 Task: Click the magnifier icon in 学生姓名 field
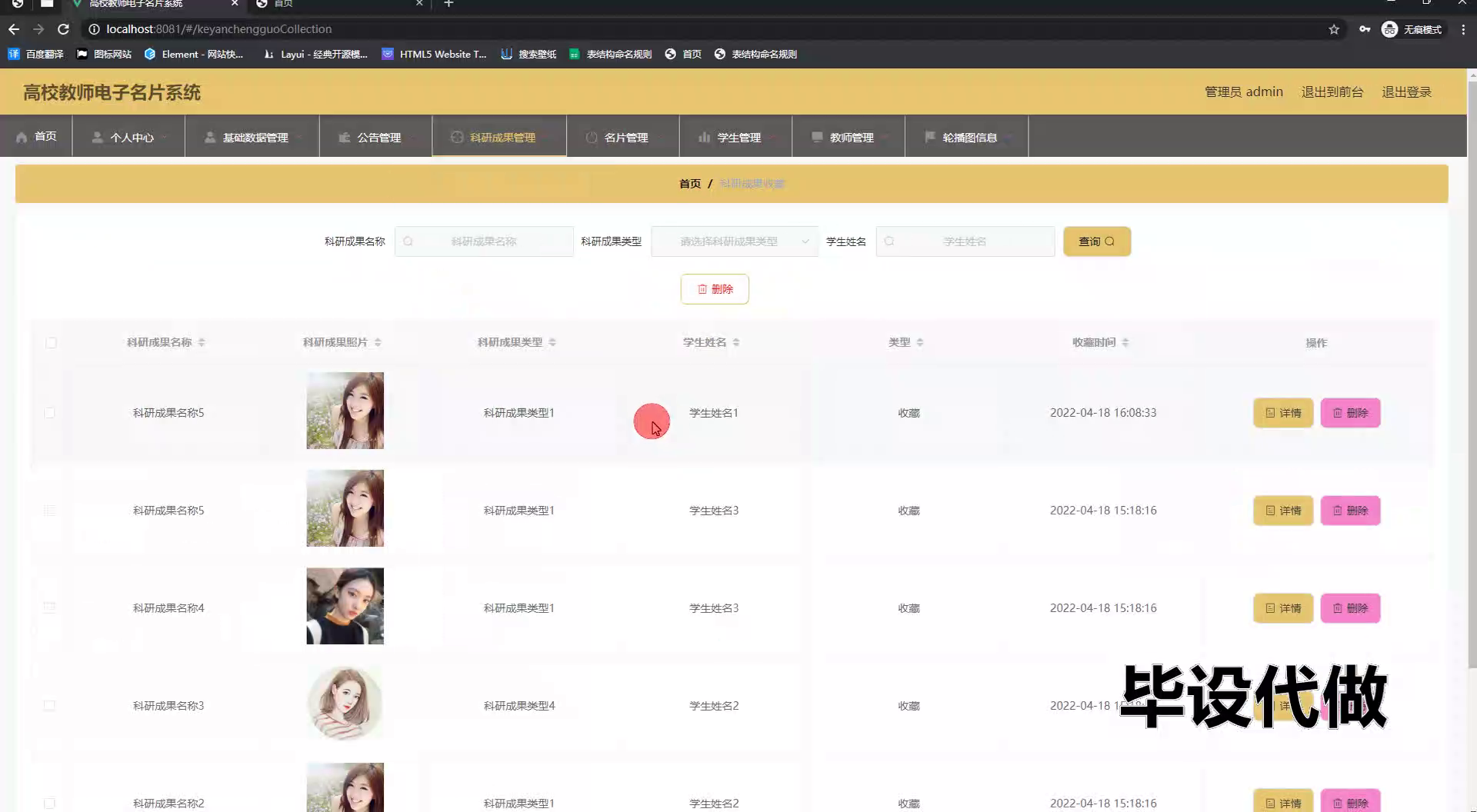tap(889, 241)
